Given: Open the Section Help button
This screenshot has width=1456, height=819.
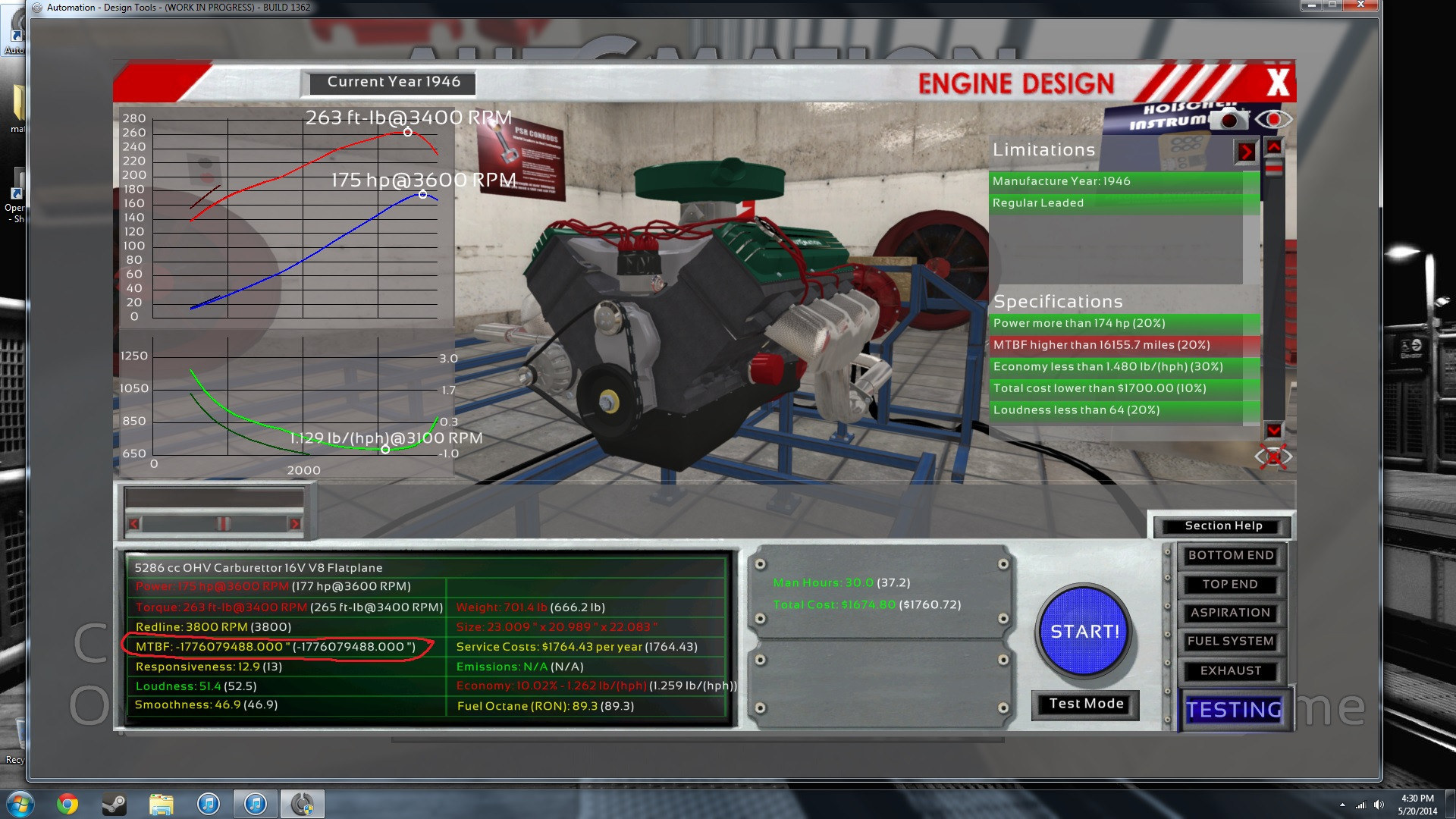Looking at the screenshot, I should point(1223,526).
